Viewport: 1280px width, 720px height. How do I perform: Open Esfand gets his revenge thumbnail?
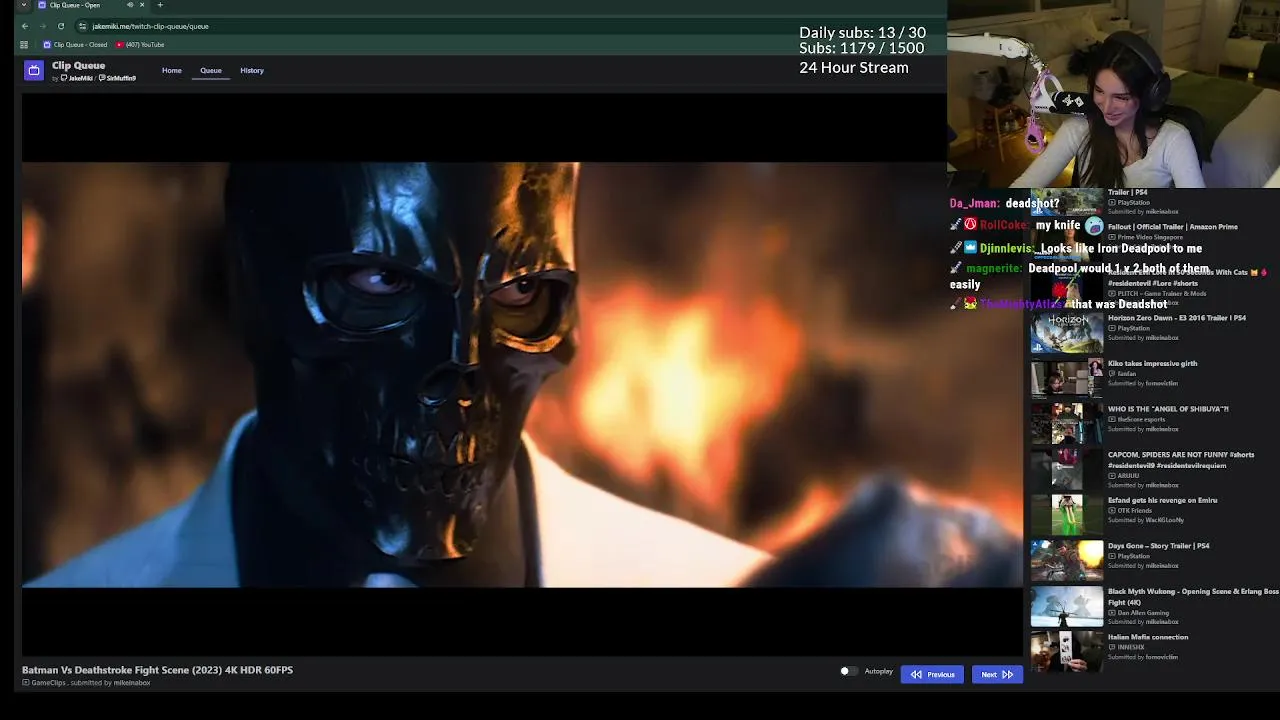1067,515
